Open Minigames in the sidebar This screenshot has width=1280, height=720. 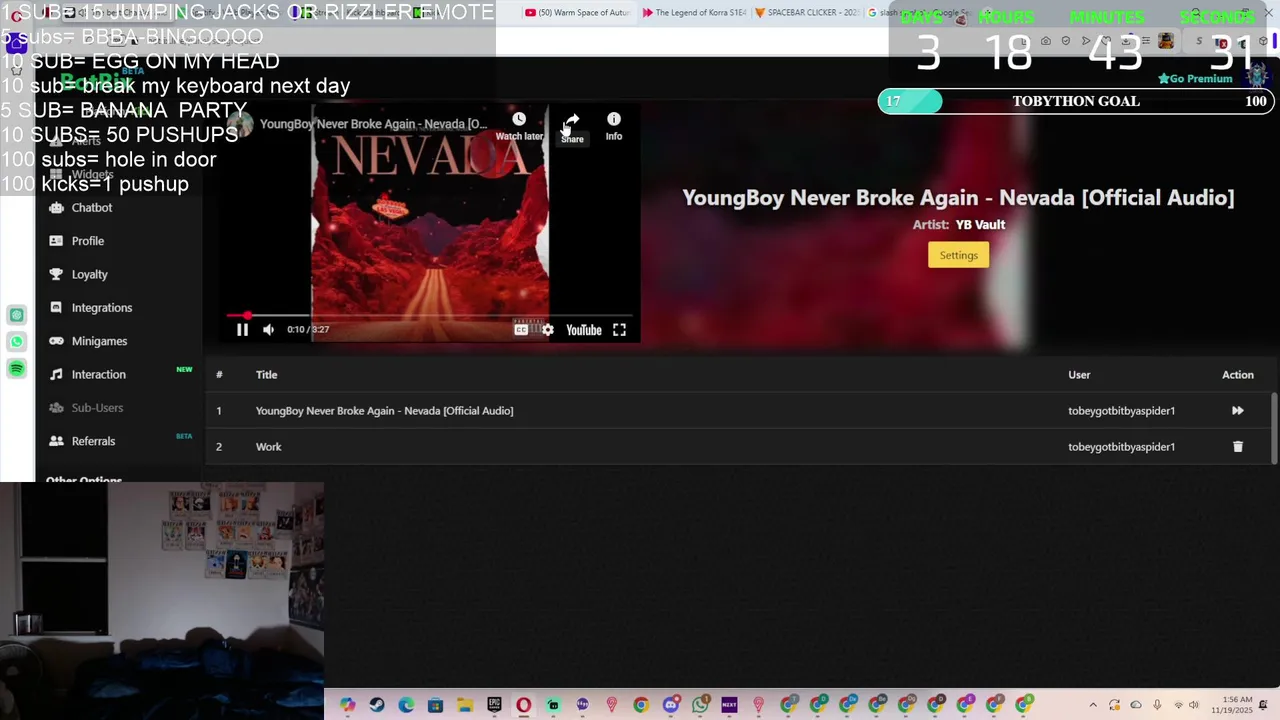(x=100, y=341)
